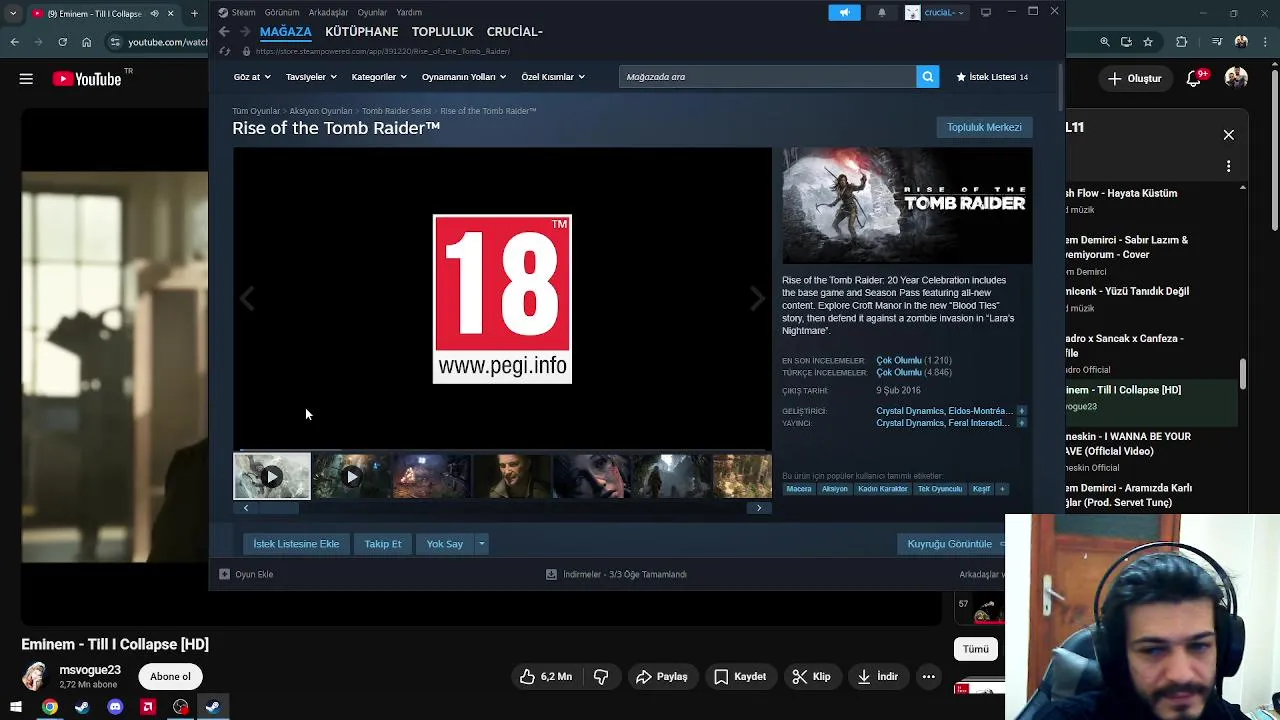Open more actions menu under video
The height and width of the screenshot is (720, 1280).
(x=928, y=677)
